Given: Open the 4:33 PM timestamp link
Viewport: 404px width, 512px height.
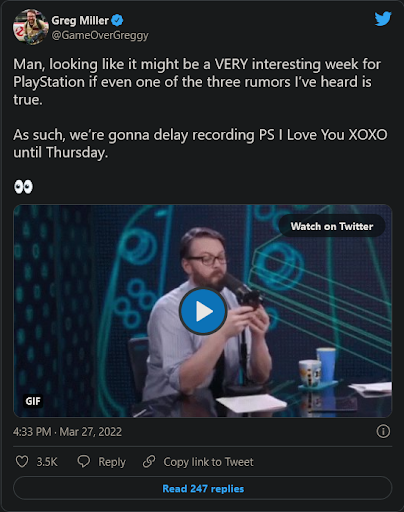Looking at the screenshot, I should coord(32,432).
